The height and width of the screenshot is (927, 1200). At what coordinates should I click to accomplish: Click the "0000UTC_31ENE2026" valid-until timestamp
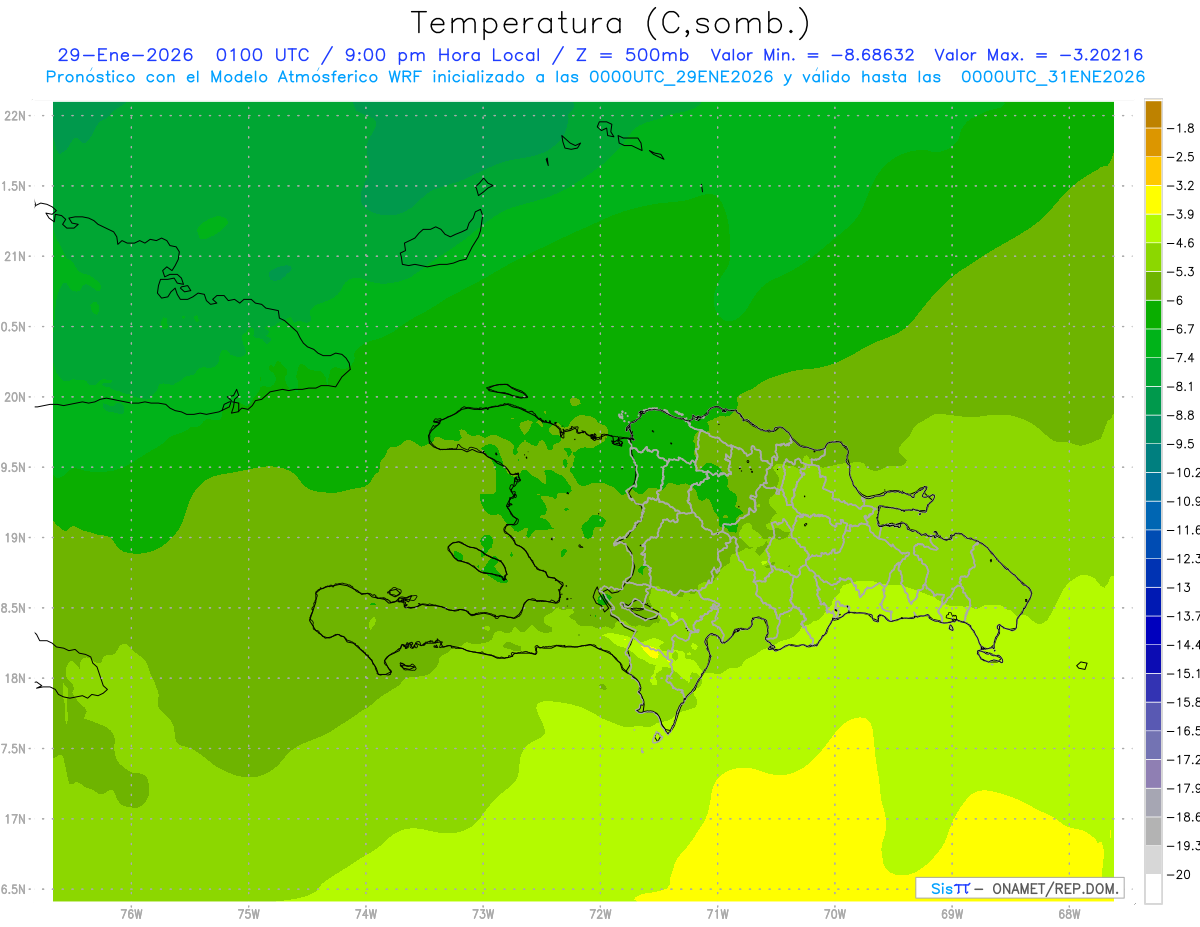coord(1052,77)
